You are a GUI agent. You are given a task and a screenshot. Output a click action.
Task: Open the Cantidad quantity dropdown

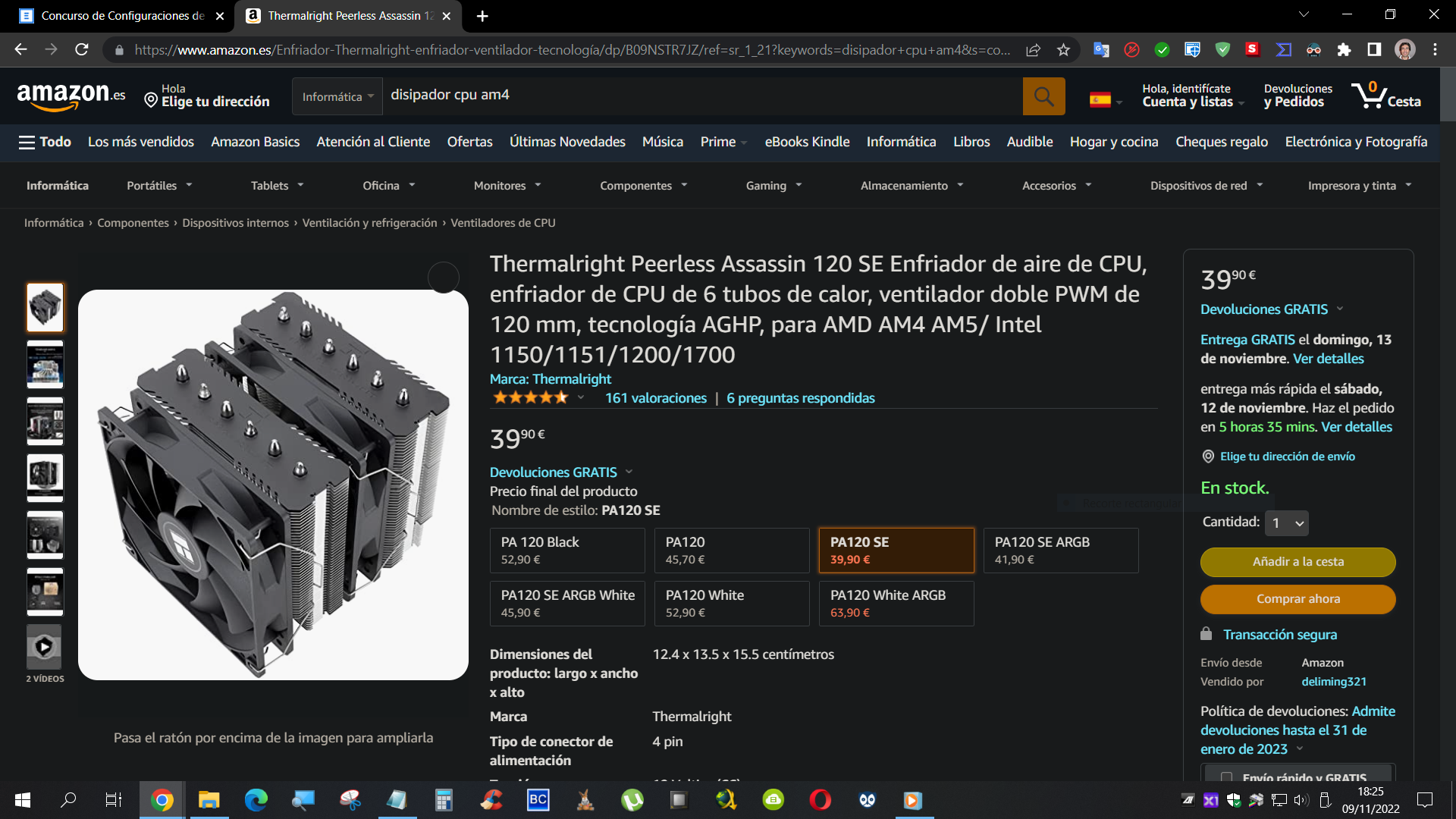1287,523
